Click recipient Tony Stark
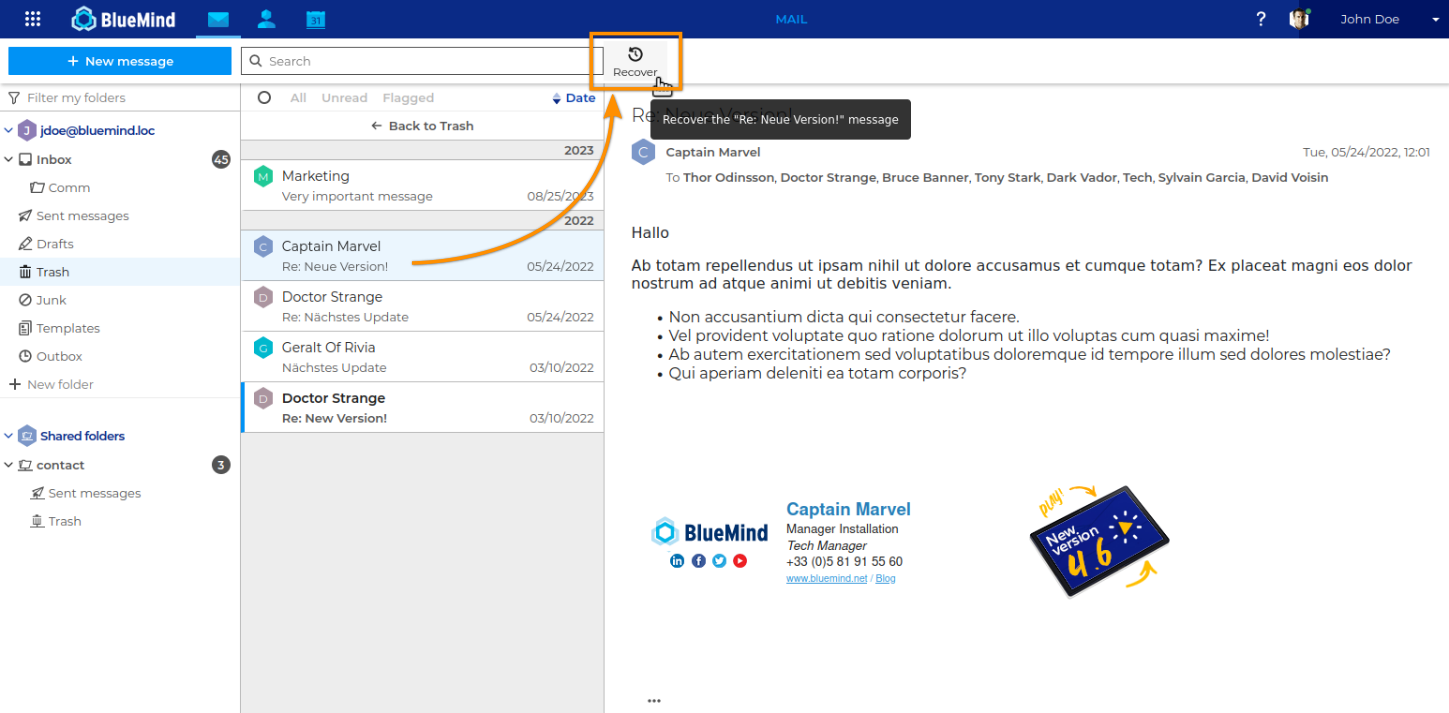 1008,177
